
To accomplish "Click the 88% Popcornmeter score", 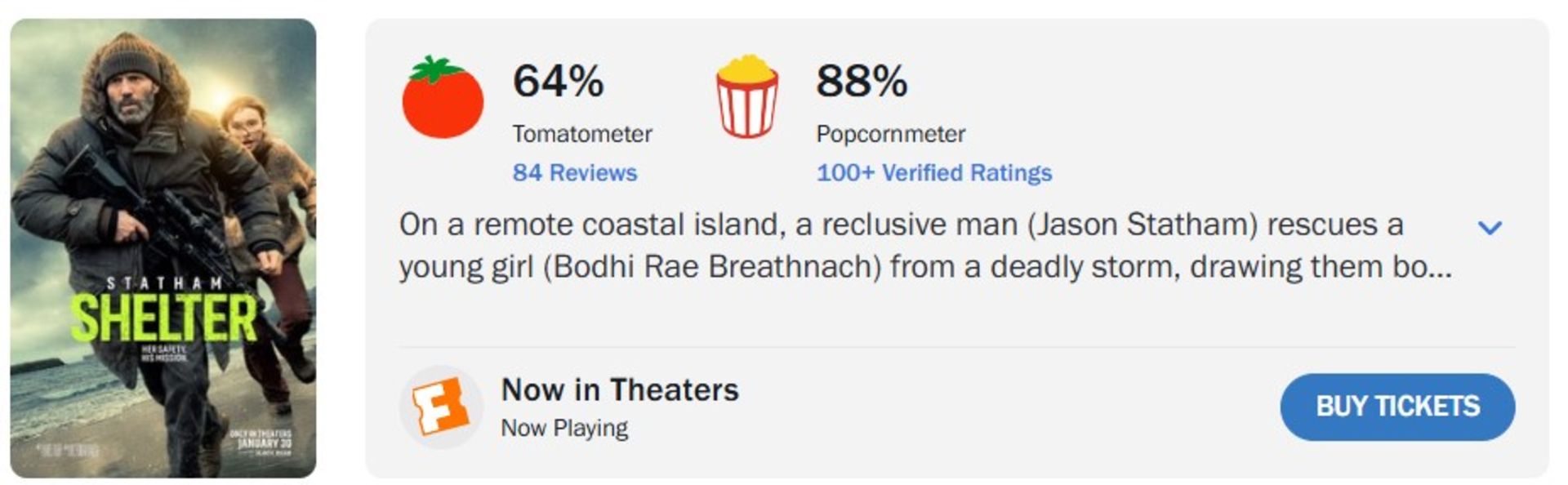I will tap(862, 82).
